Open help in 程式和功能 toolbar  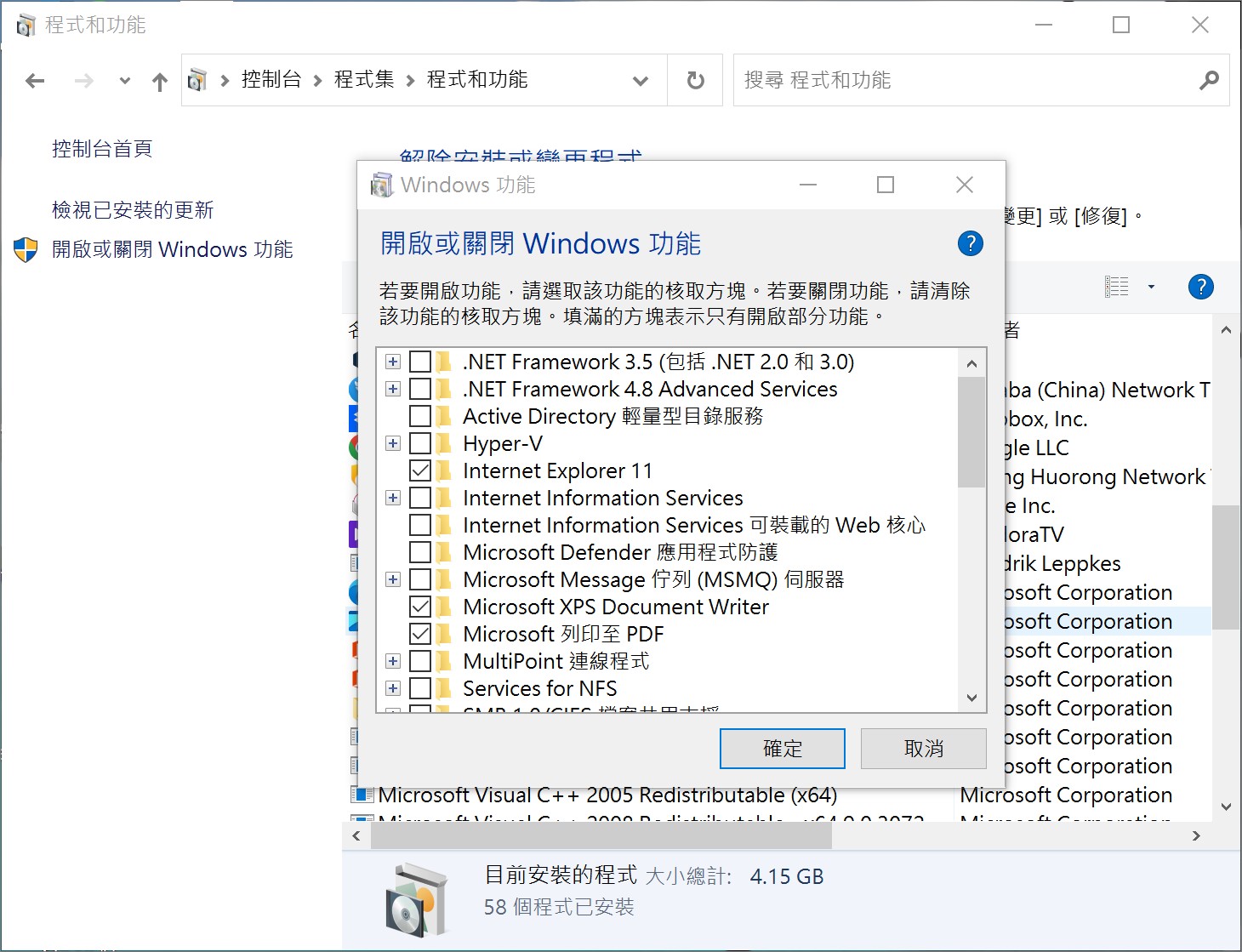tap(1200, 287)
